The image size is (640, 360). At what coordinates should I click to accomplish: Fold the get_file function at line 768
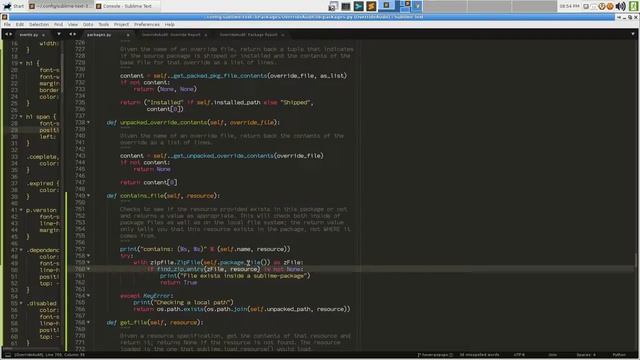coord(89,322)
